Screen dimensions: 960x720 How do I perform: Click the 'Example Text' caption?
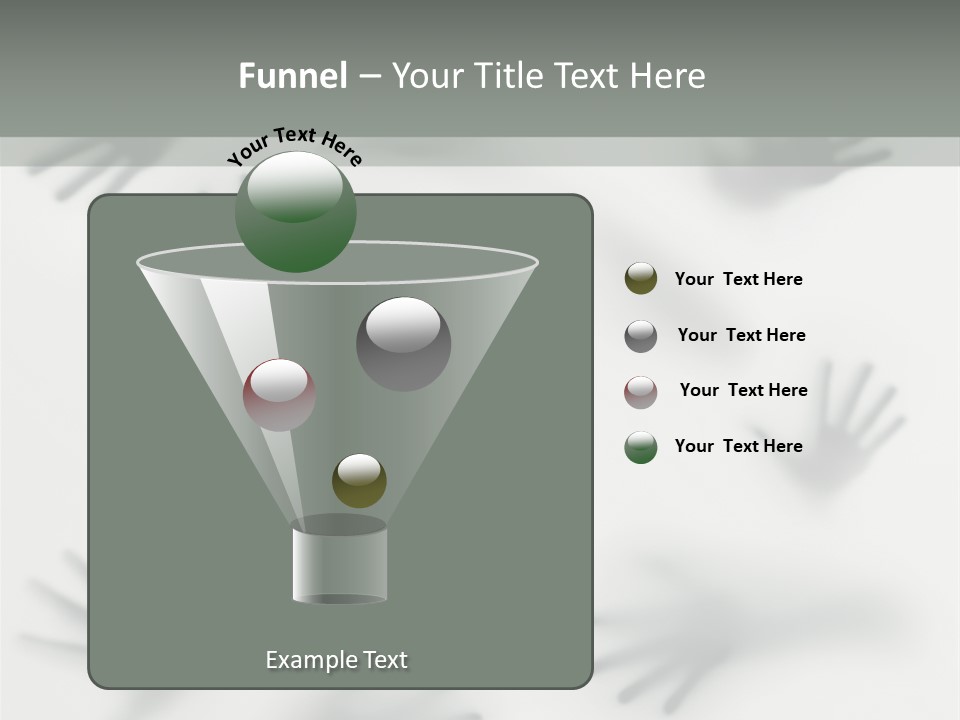tap(336, 659)
